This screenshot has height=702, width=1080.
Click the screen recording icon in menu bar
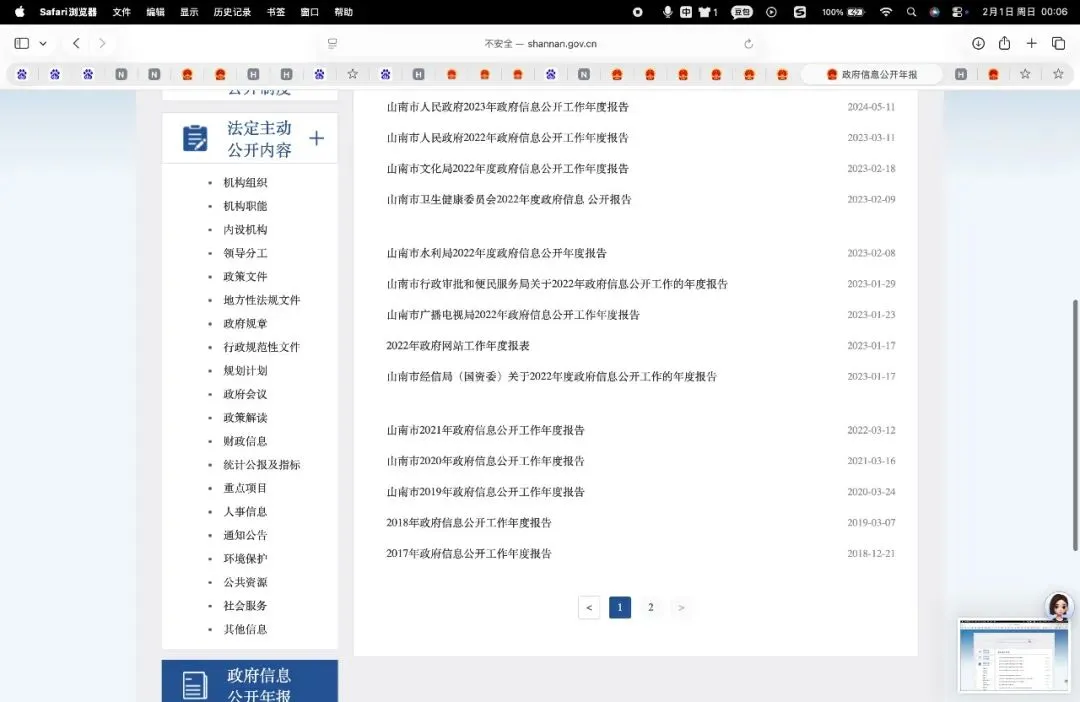point(638,12)
